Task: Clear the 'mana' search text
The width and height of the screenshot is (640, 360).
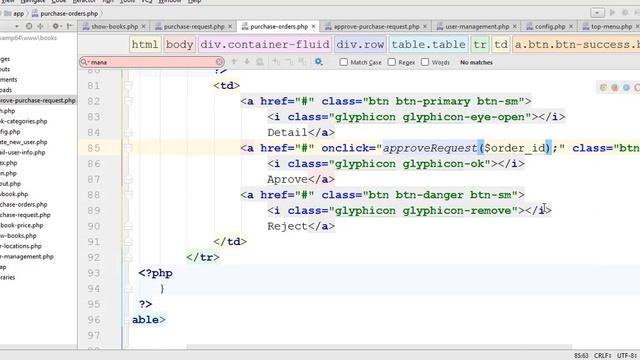Action: click(x=219, y=62)
